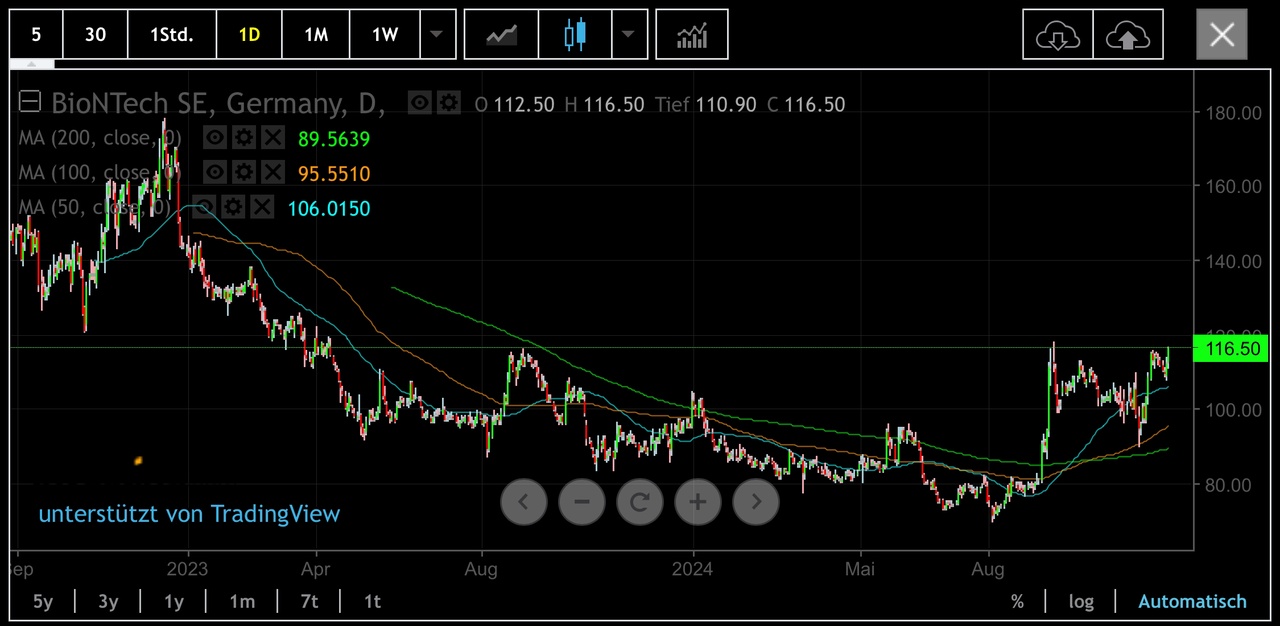Toggle Automatisch auto scale
This screenshot has width=1280, height=626.
pyautogui.click(x=1192, y=601)
